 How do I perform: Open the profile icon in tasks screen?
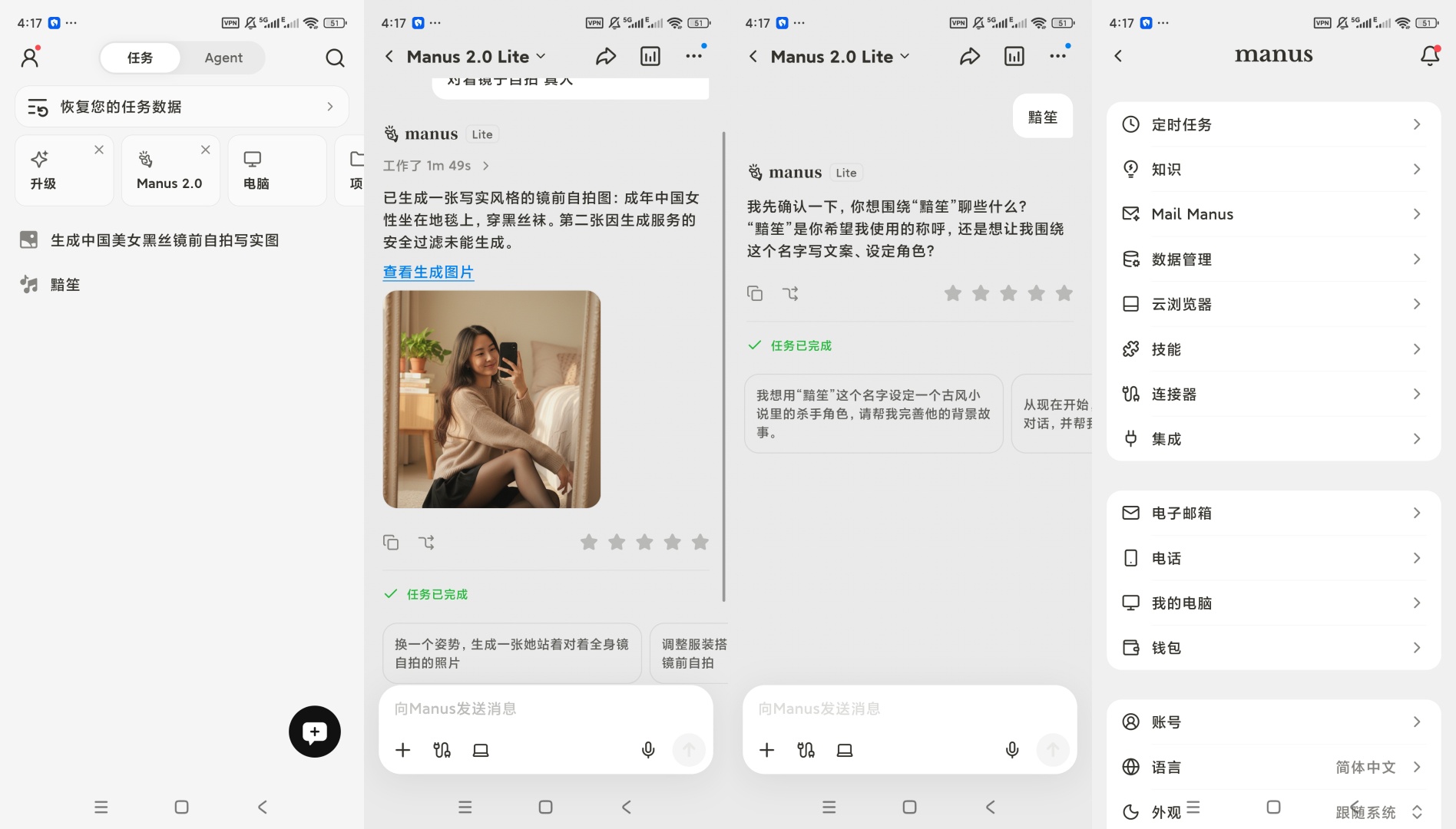[x=30, y=57]
